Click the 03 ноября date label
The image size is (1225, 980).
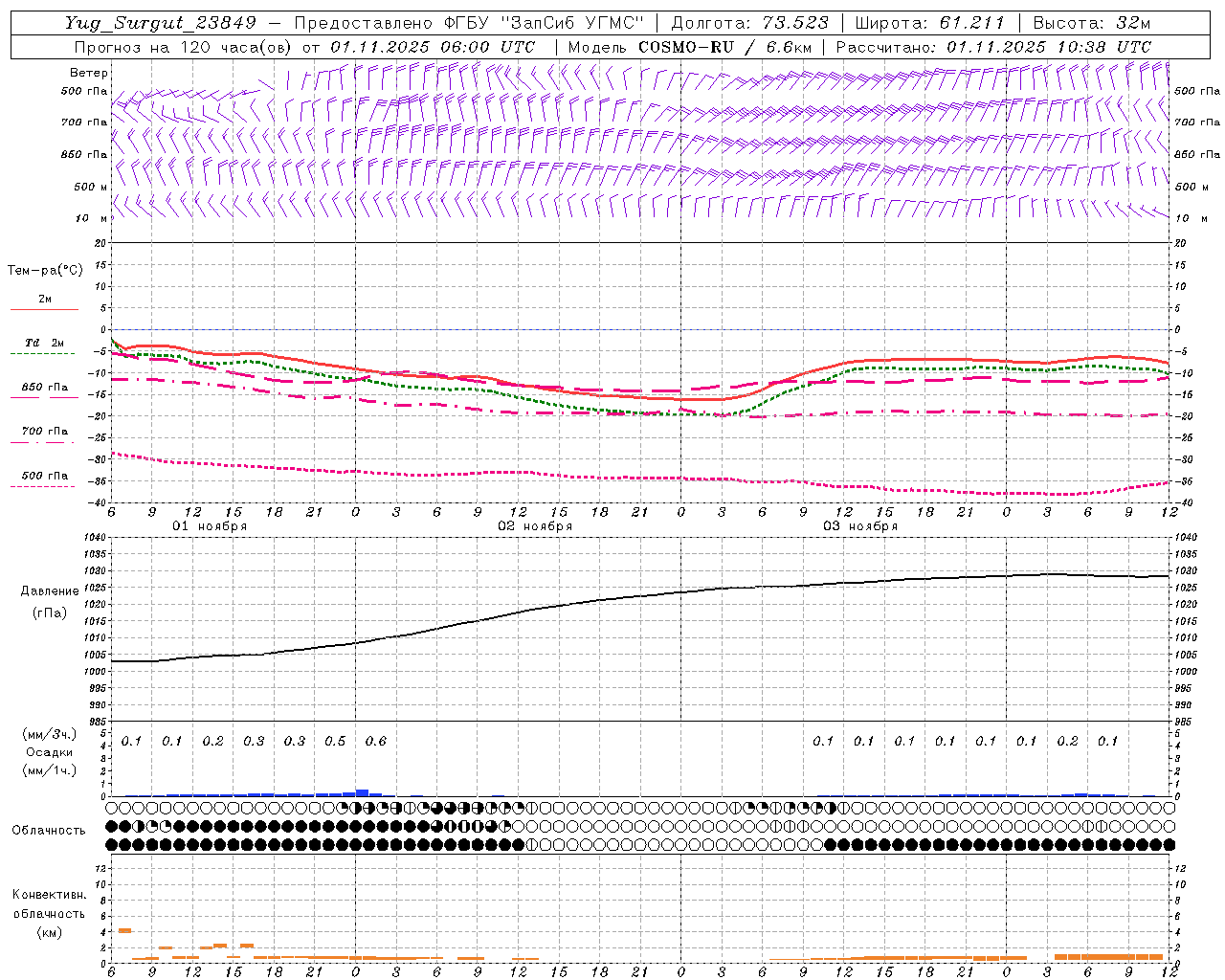click(860, 526)
